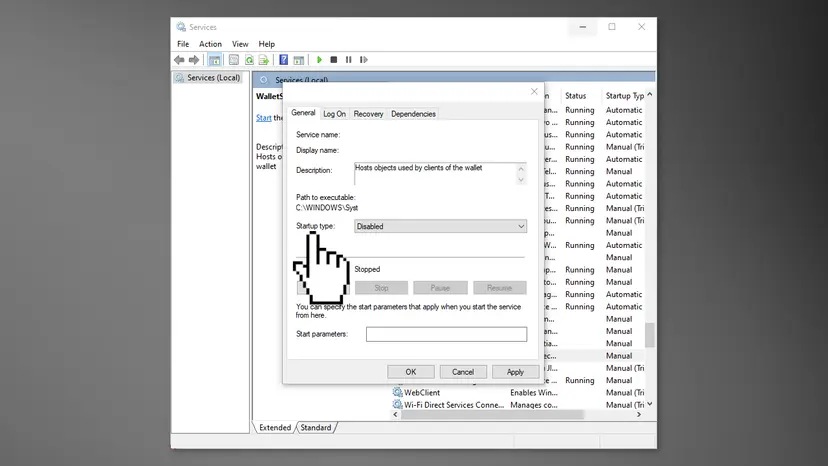
Task: Click the gear icon beside WebClient
Action: (398, 392)
